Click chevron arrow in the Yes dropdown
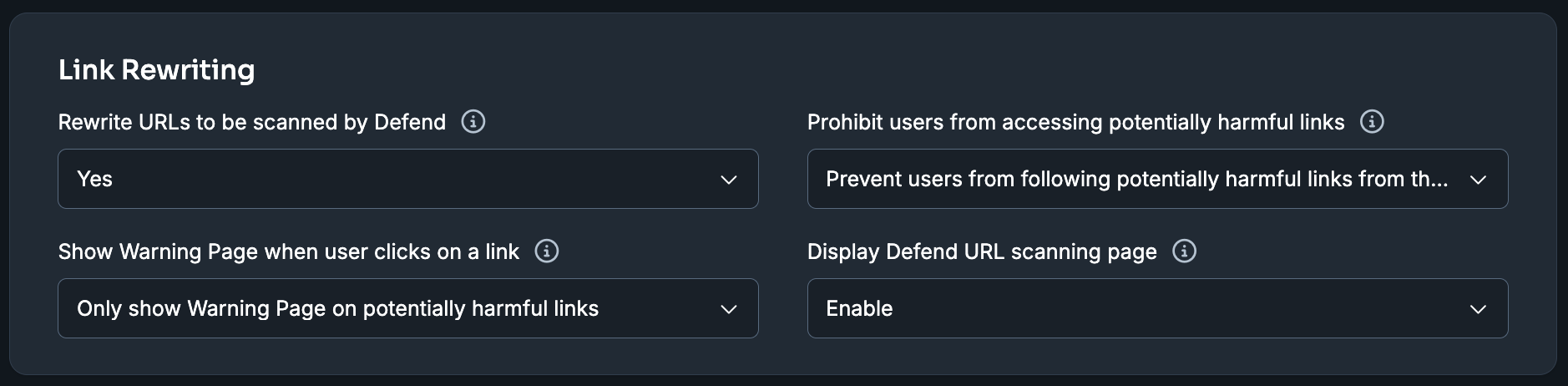Viewport: 1568px width, 386px height. point(729,180)
